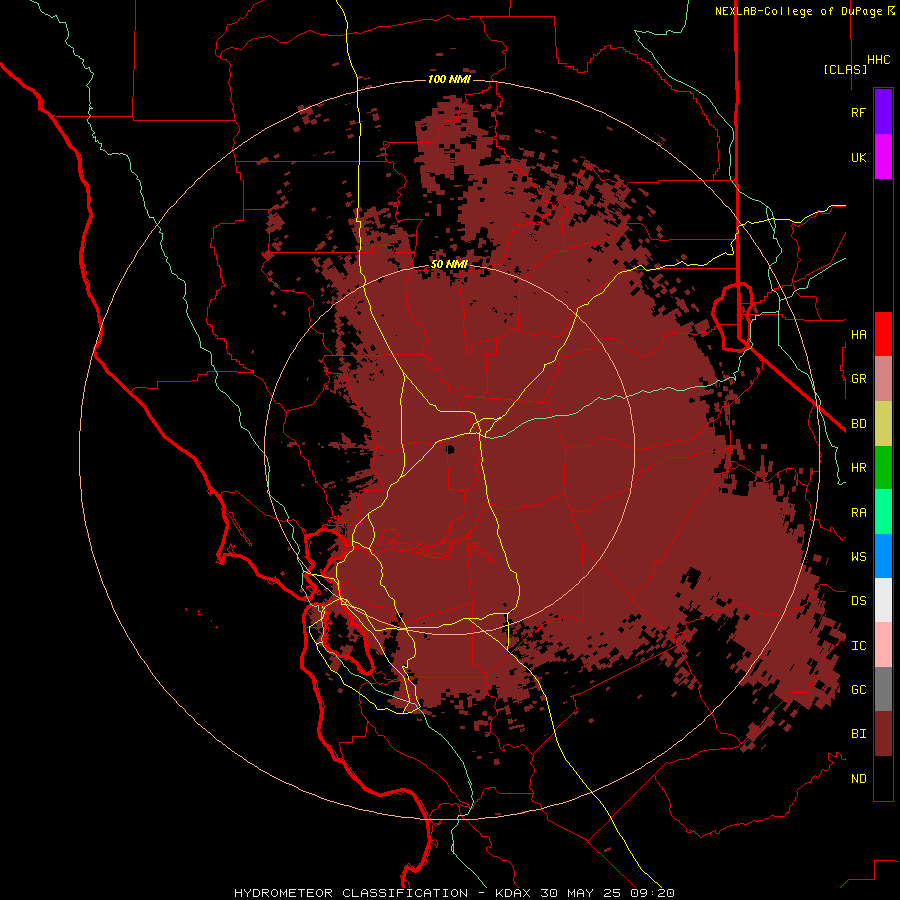This screenshot has width=900, height=900.
Task: Click the RF legend label
Action: (x=858, y=112)
